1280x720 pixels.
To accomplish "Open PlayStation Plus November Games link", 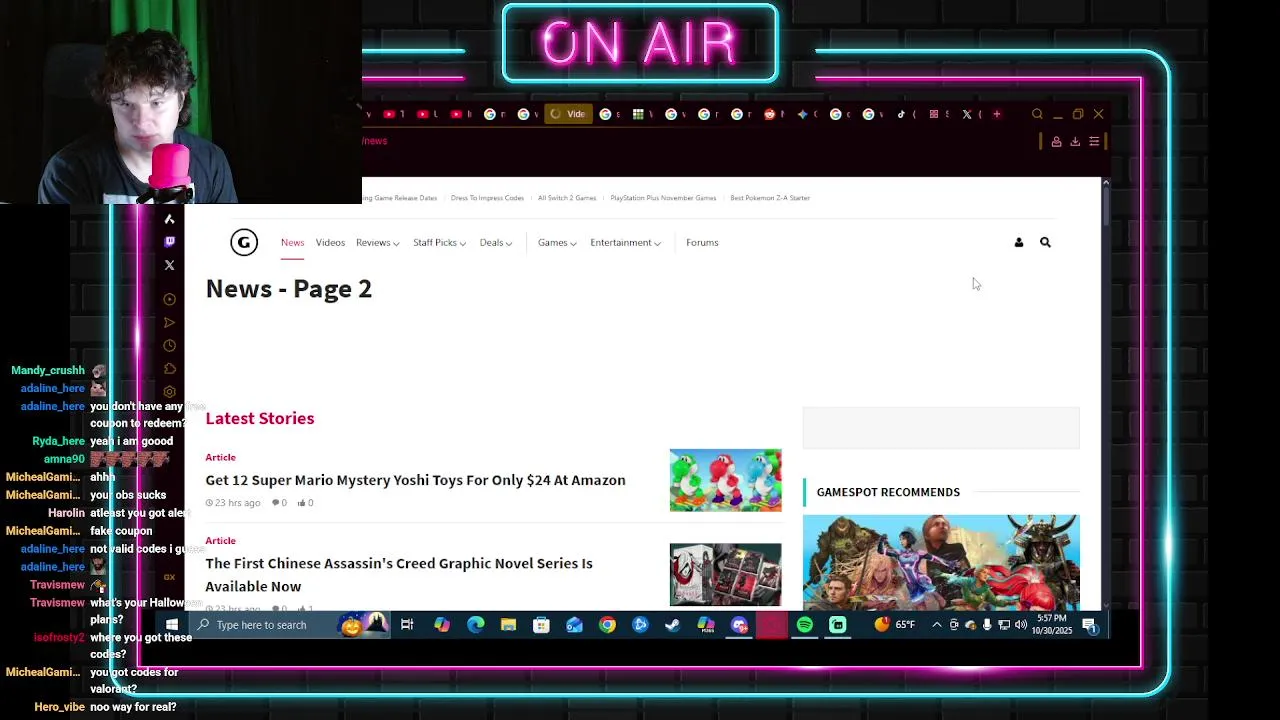I will [663, 198].
